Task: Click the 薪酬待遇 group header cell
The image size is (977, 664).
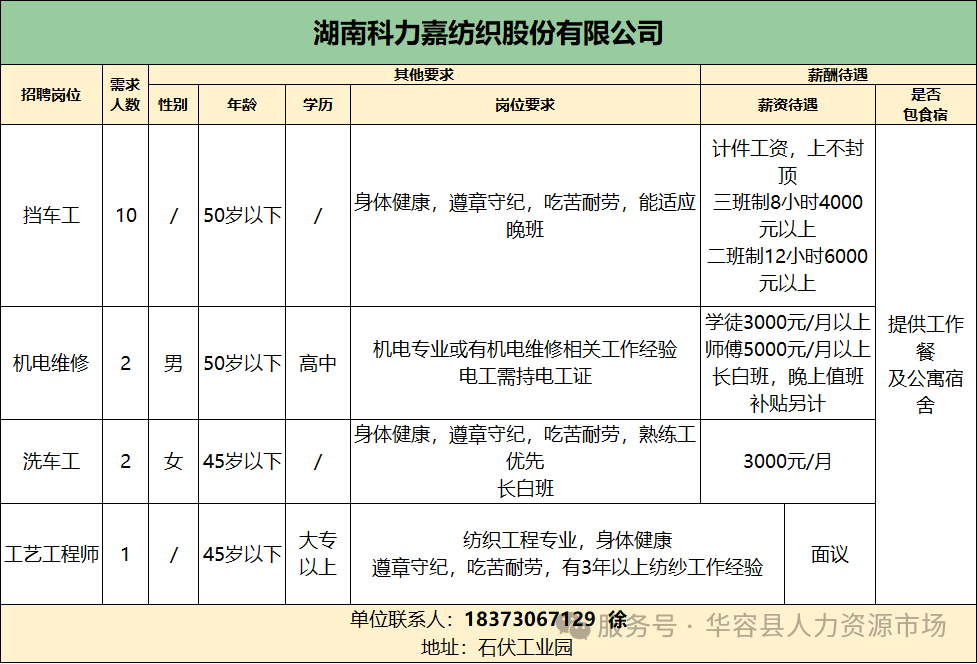Action: tap(838, 75)
